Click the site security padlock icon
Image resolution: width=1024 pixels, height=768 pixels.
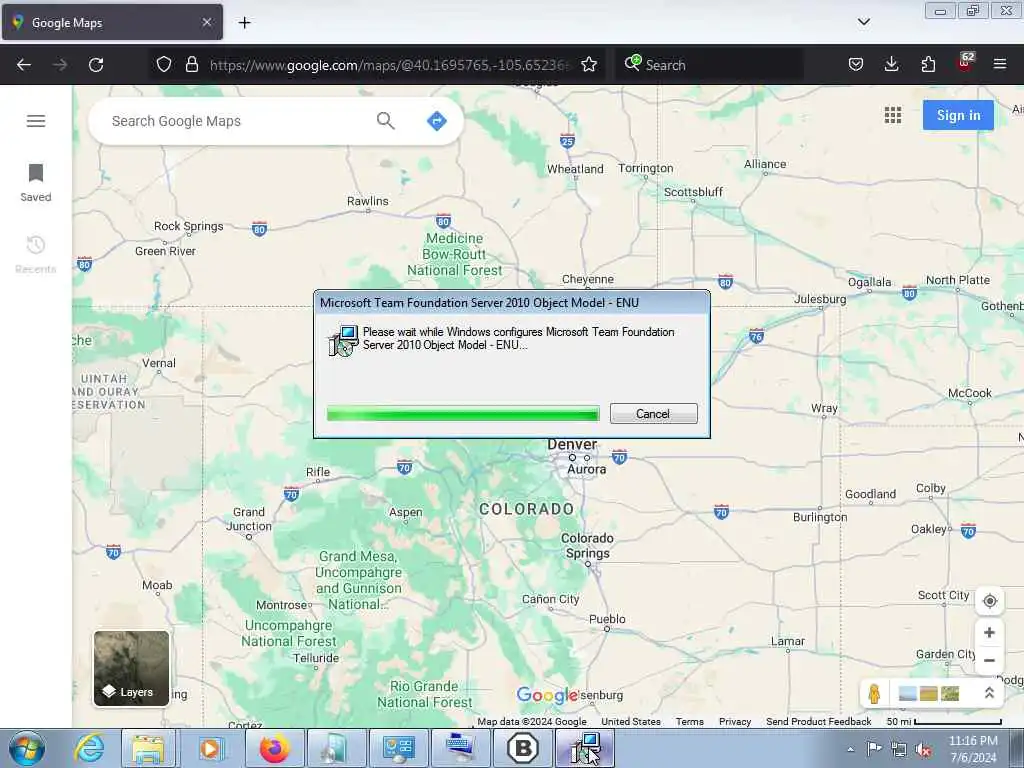[191, 64]
